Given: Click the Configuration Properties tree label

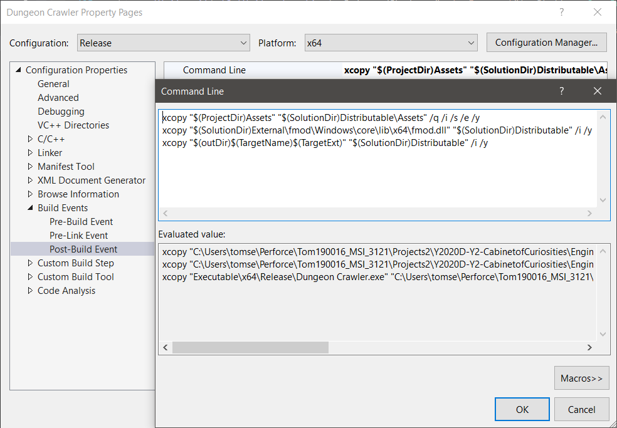Looking at the screenshot, I should 76,70.
